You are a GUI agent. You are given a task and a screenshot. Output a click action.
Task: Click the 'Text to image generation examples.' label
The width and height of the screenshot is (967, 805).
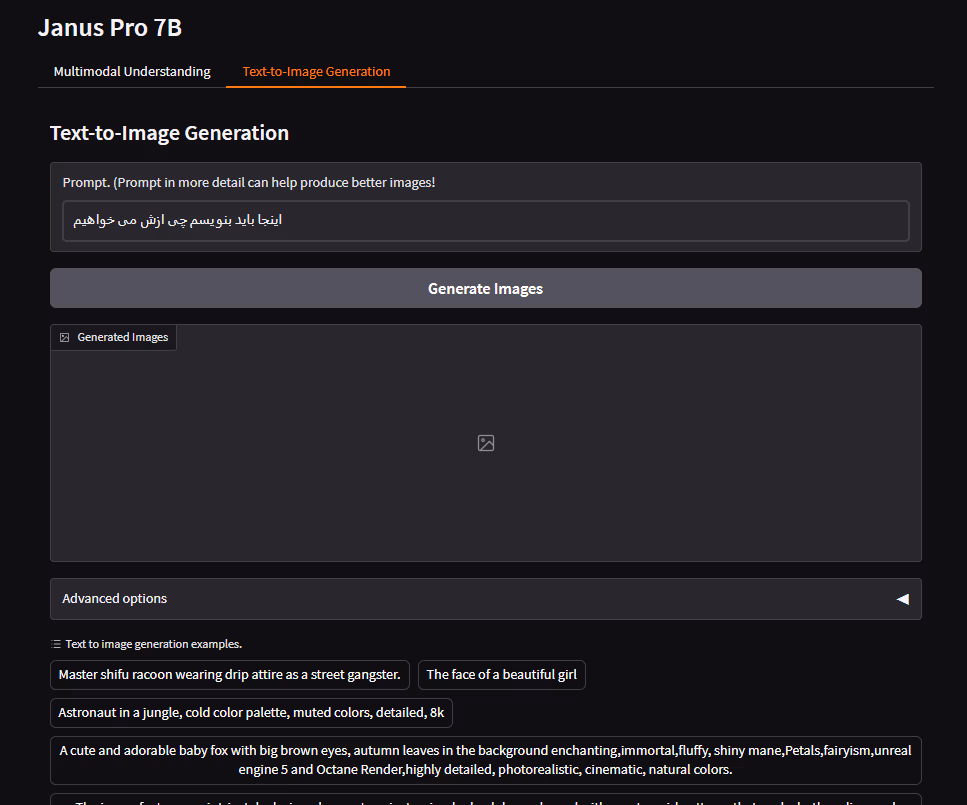tap(154, 644)
